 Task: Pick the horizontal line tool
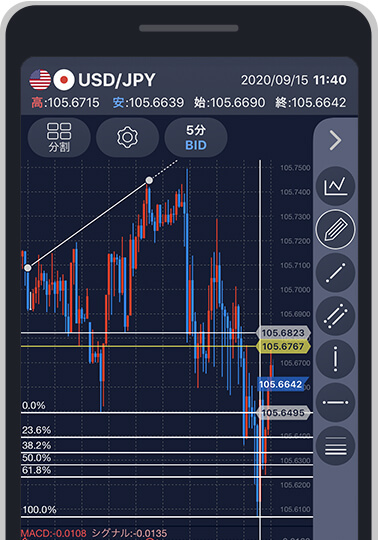pos(335,402)
